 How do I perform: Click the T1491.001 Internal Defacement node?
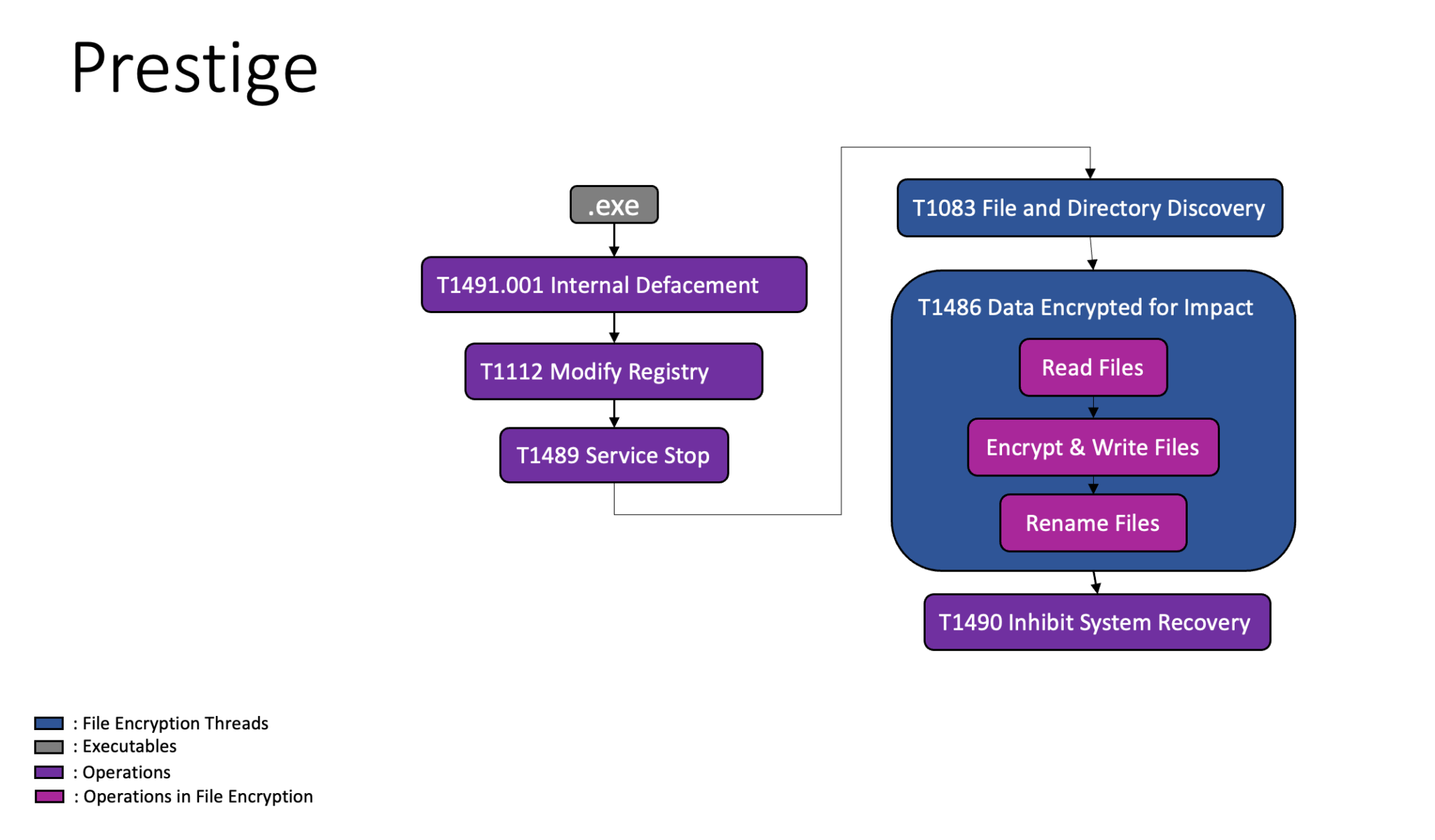tap(613, 284)
